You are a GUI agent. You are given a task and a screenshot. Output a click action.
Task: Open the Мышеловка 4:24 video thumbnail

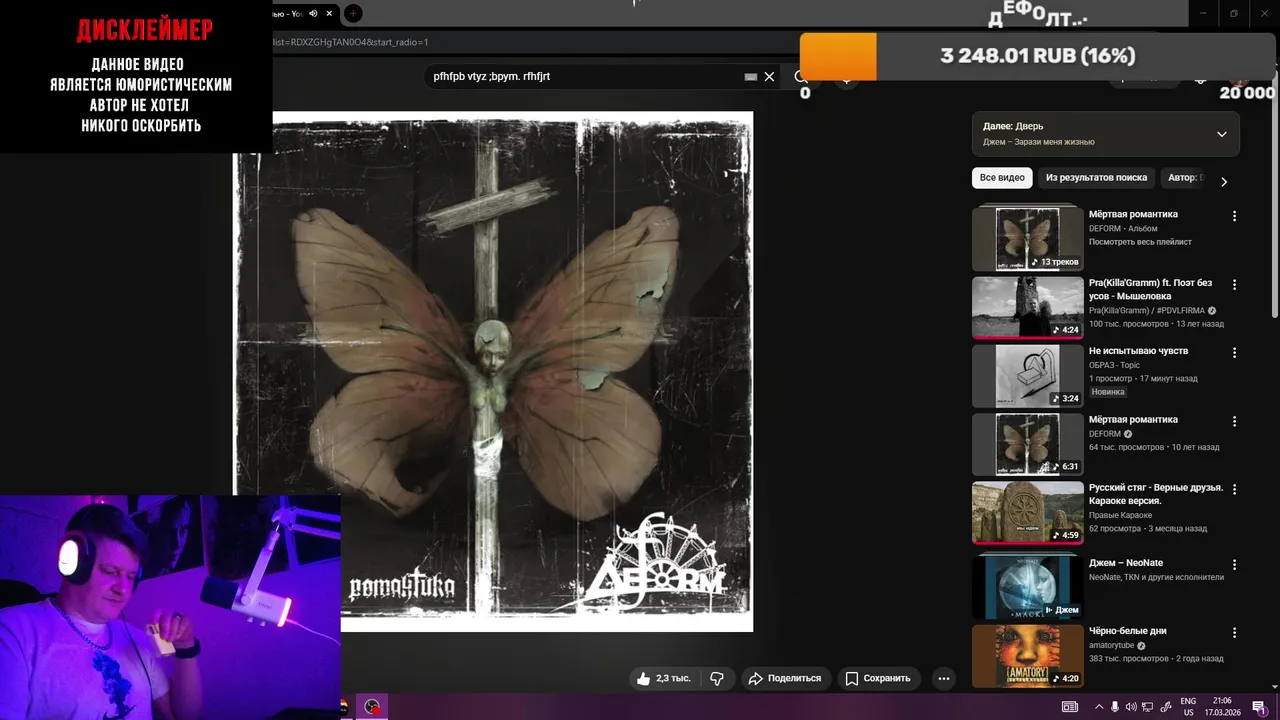pos(1028,307)
